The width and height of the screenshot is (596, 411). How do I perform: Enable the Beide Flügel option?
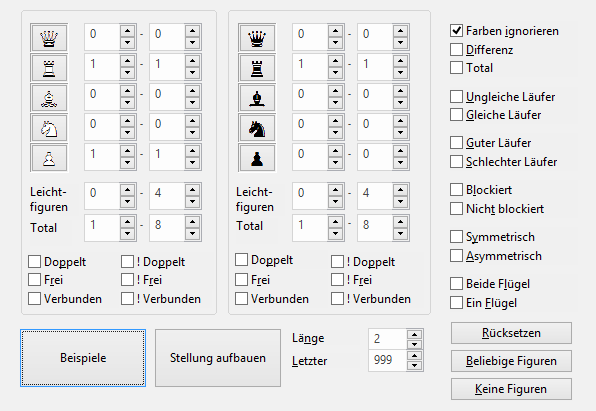tap(456, 284)
